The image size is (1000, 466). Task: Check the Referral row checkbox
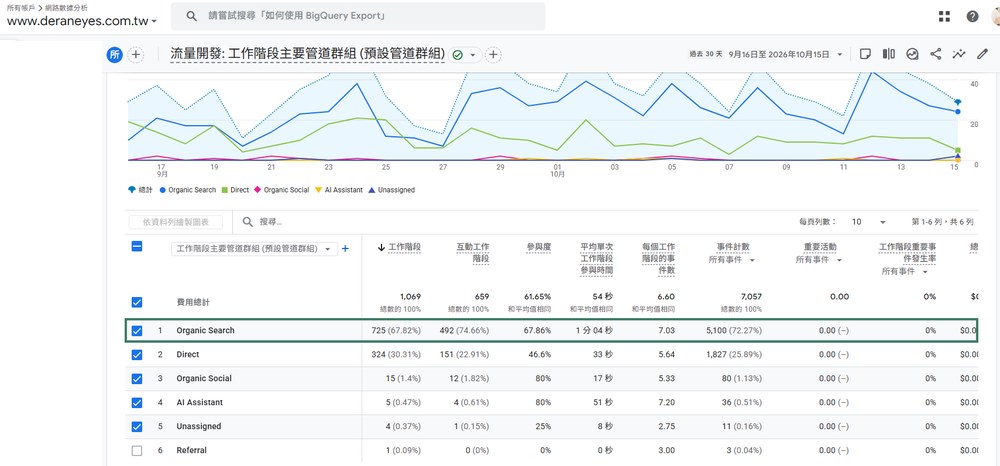click(136, 451)
